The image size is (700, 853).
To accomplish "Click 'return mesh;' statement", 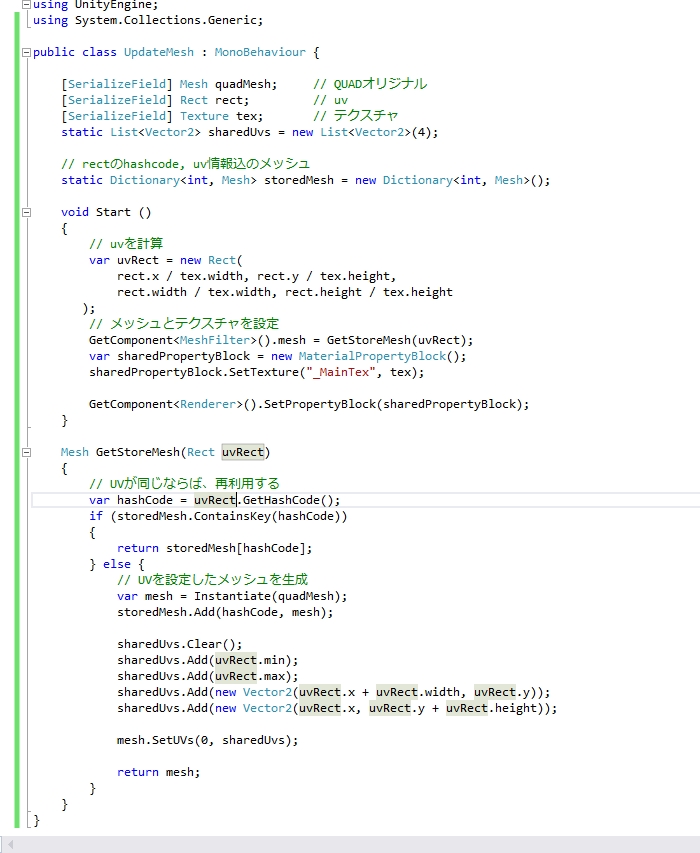I will [158, 772].
